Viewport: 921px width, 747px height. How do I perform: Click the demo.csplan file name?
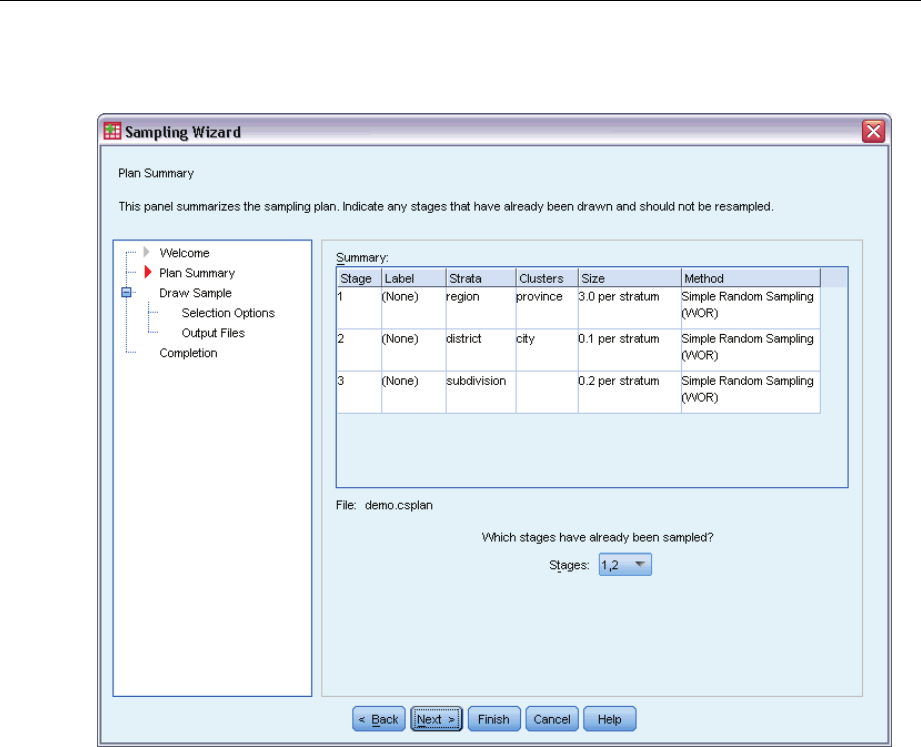(399, 505)
